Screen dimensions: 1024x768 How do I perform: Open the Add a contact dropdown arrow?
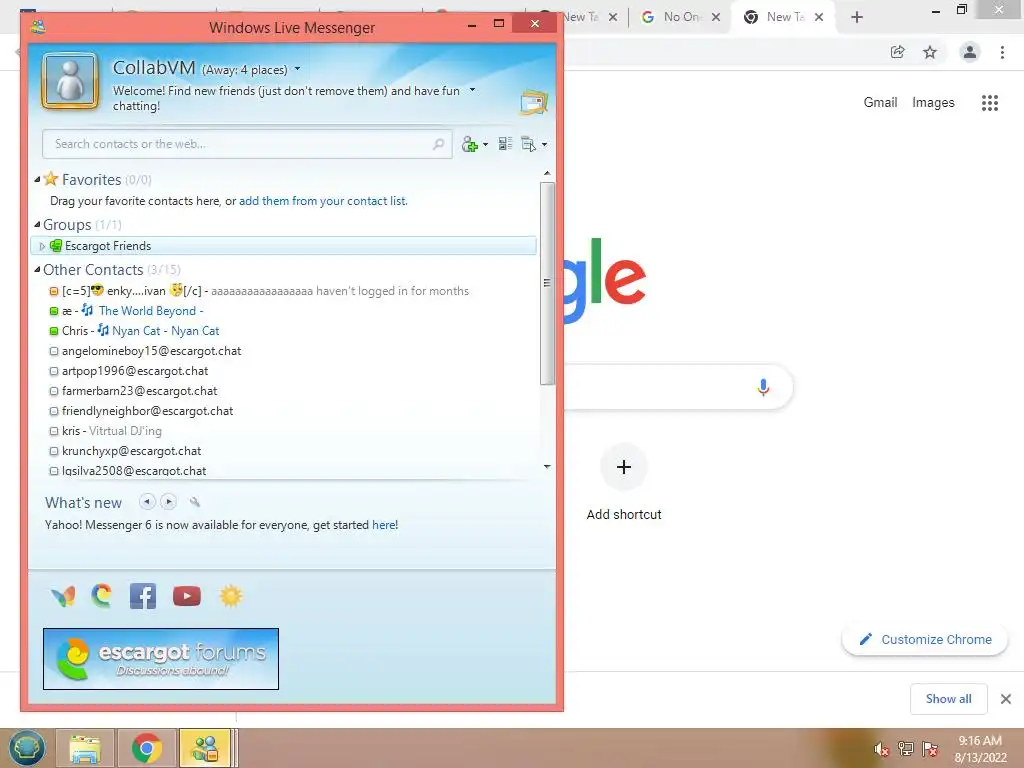click(x=485, y=144)
